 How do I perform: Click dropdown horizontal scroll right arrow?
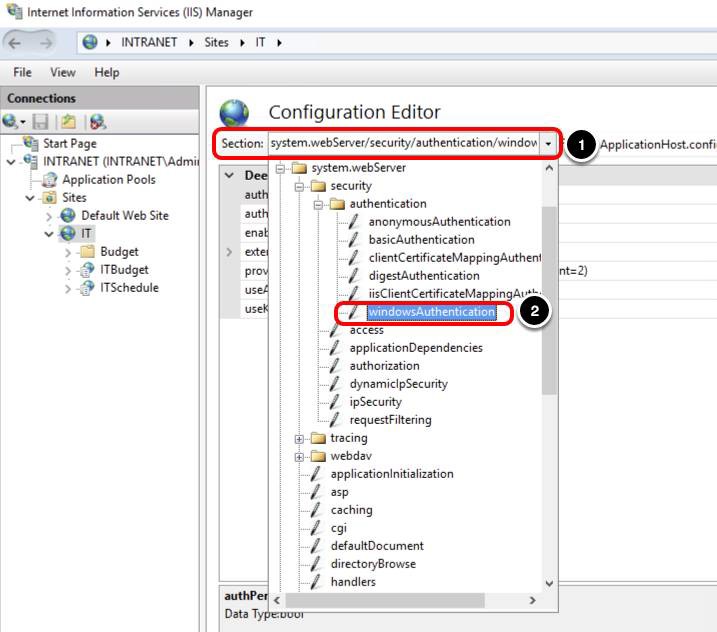click(532, 600)
